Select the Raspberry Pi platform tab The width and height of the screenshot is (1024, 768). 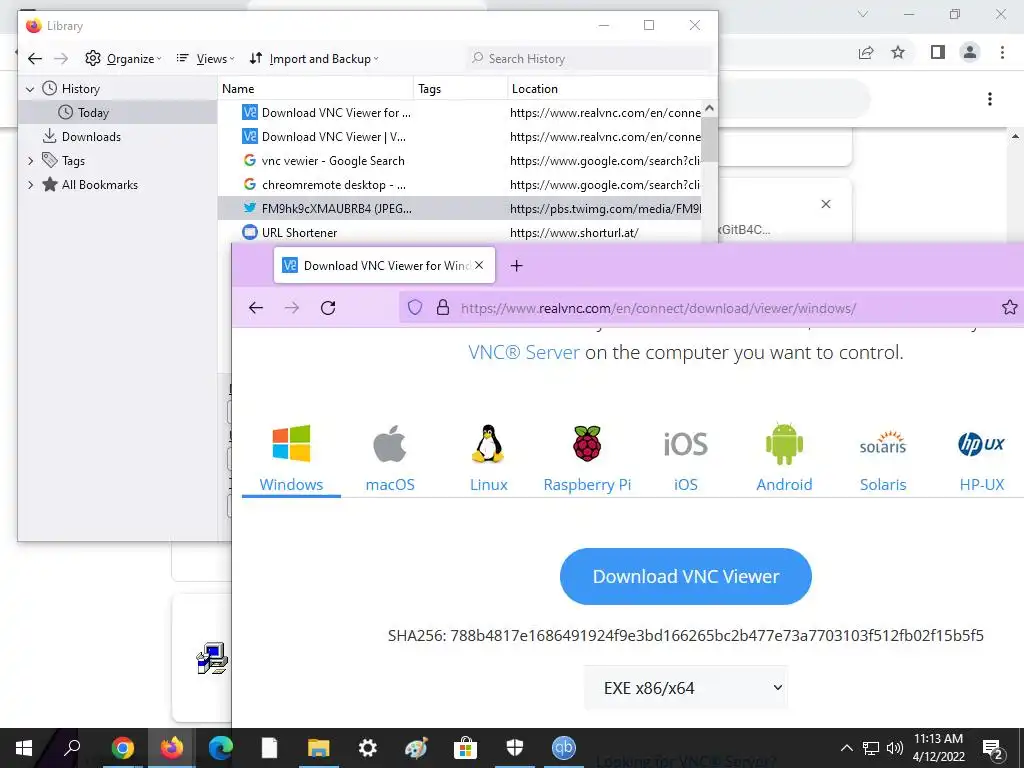pyautogui.click(x=587, y=458)
